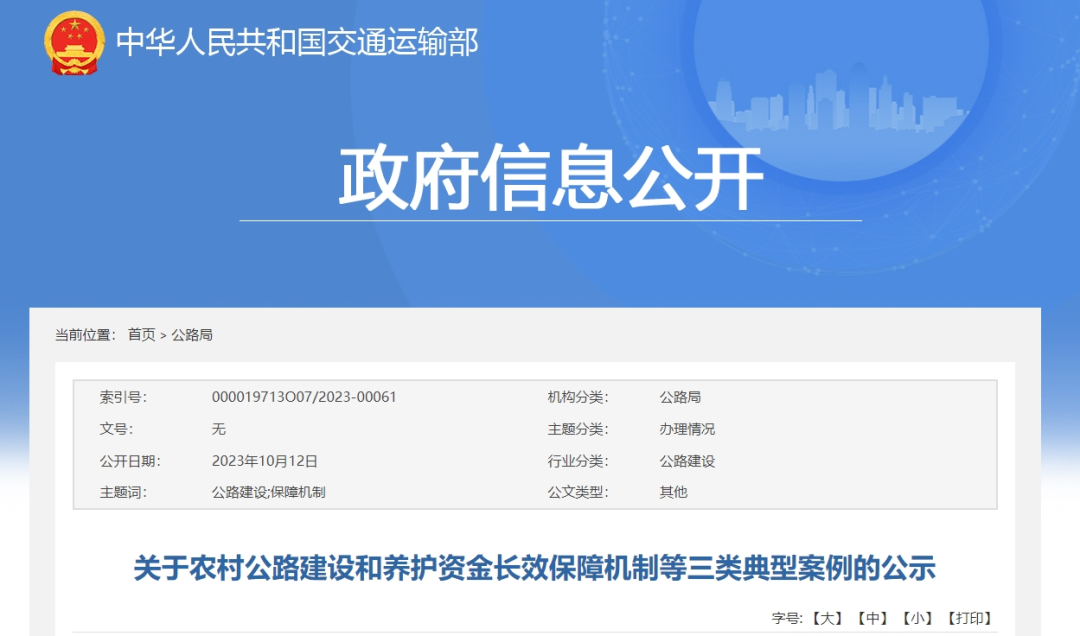Click the 机构分类 value 公路局
Screen dimensions: 1080x636
pos(680,397)
